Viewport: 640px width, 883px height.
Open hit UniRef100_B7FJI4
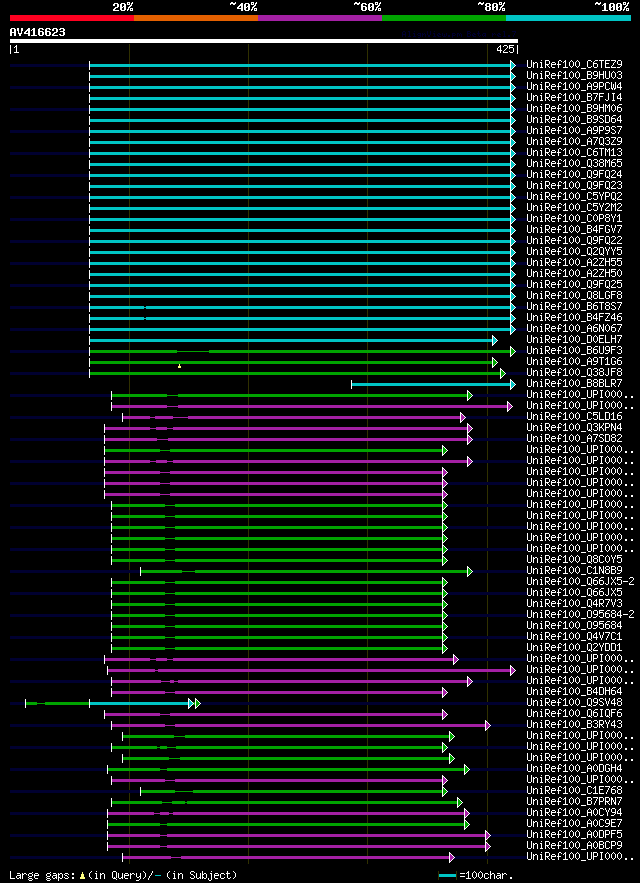point(574,97)
